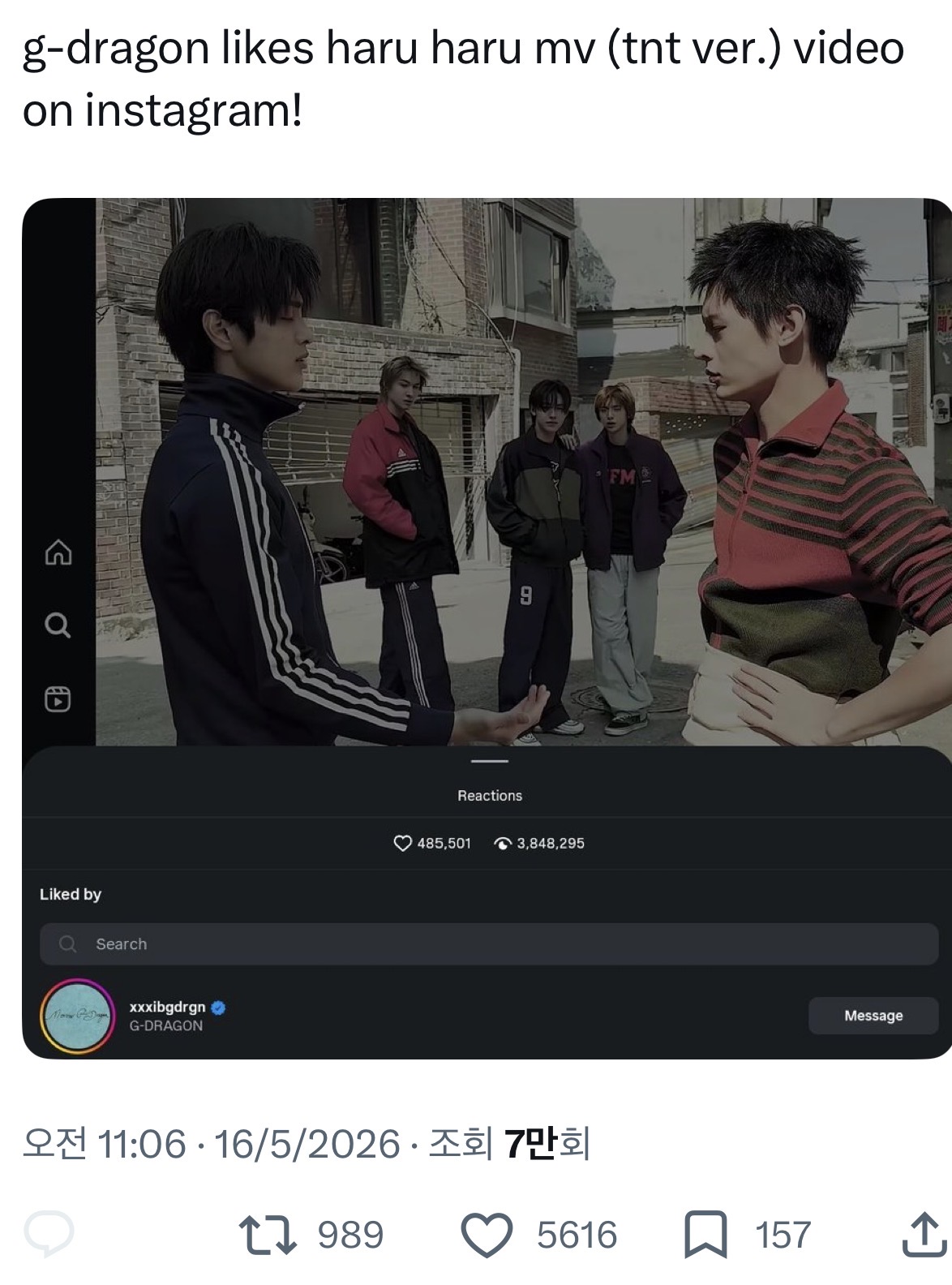This screenshot has width=952, height=1285.
Task: Click the 조회 7만회 view count
Action: 508,1144
